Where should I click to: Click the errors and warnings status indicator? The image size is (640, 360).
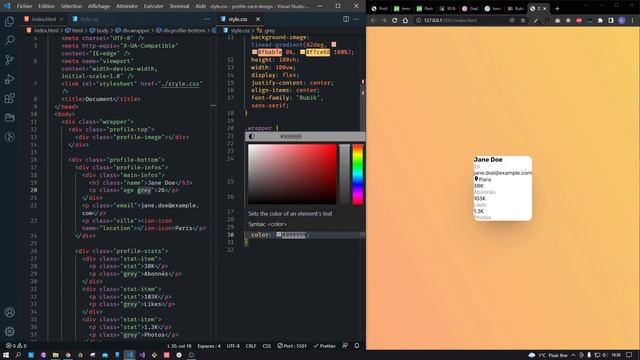pos(16,346)
